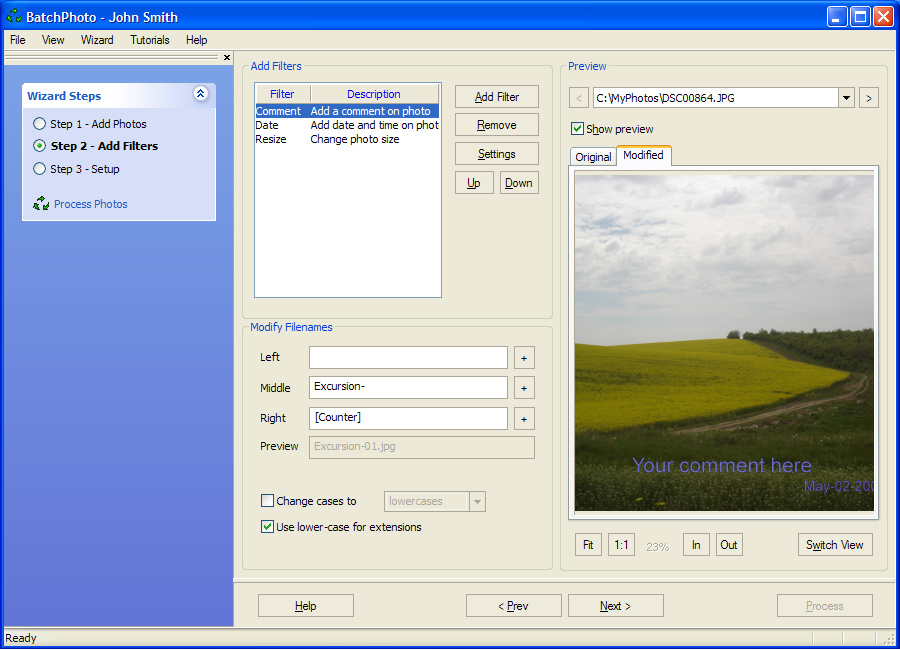
Task: Click the BatchPhoto title bar app icon
Action: (x=14, y=16)
